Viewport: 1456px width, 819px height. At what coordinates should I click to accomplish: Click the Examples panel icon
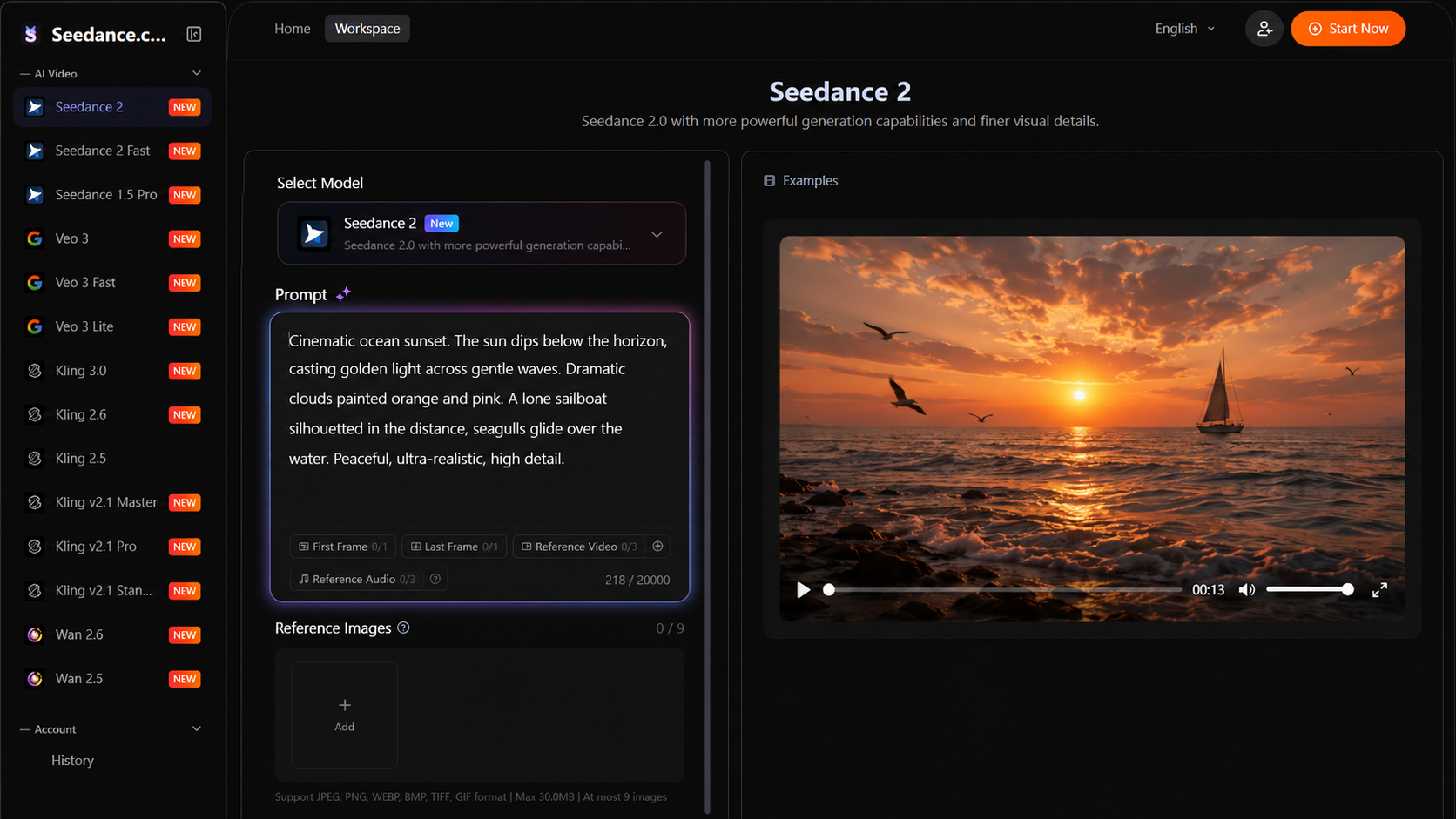click(769, 181)
